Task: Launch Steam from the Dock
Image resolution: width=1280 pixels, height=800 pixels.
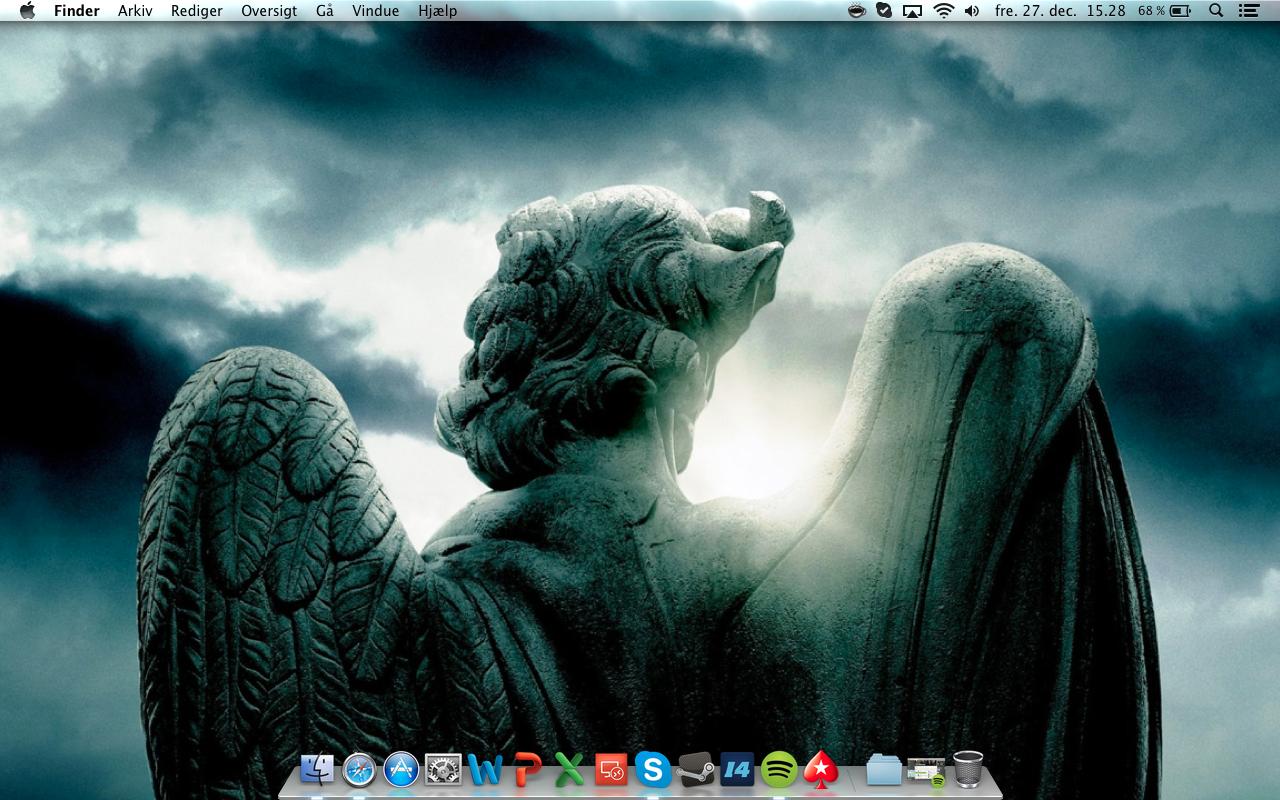Action: click(x=695, y=769)
